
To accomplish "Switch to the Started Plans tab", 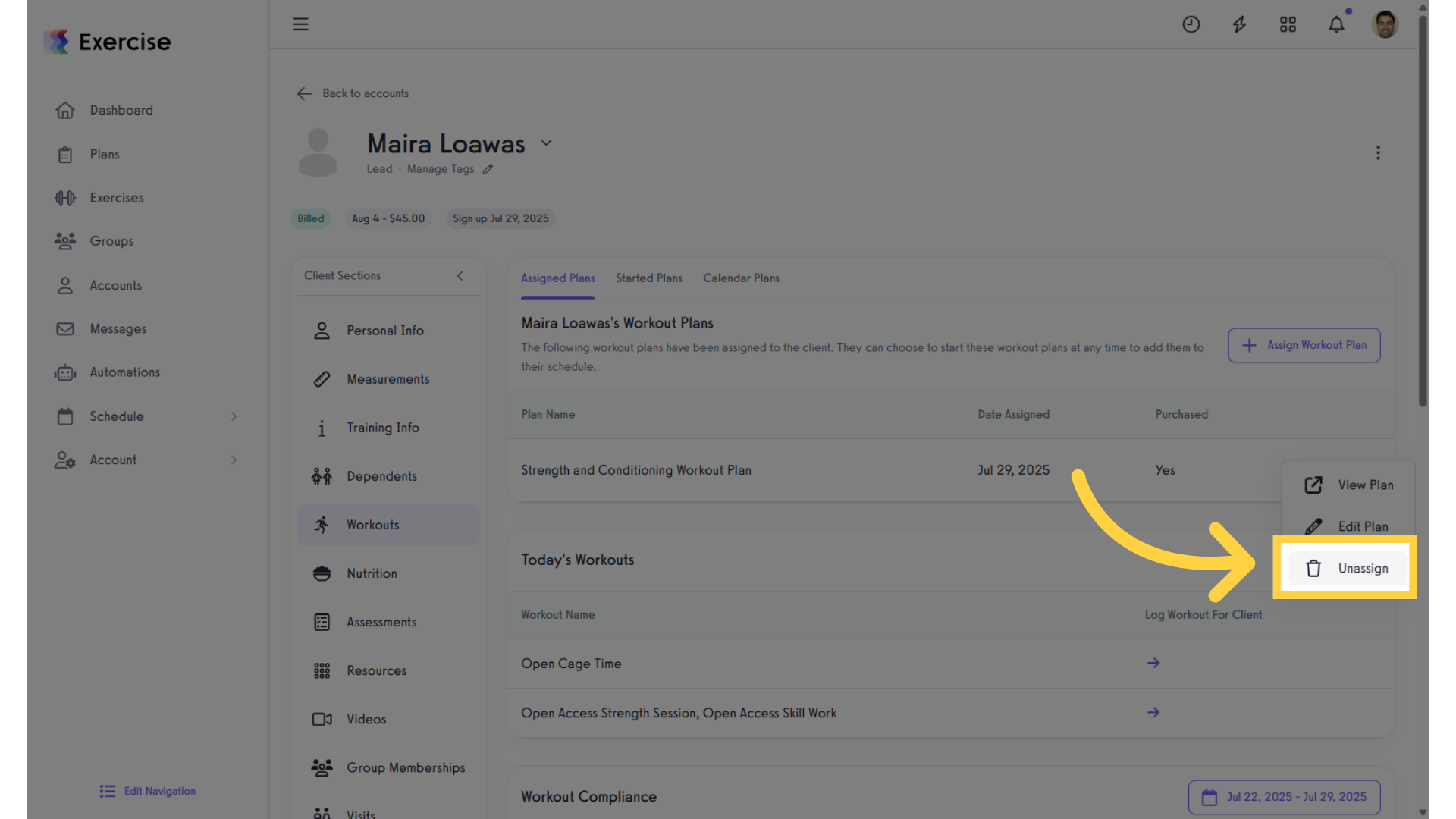I will coord(648,278).
